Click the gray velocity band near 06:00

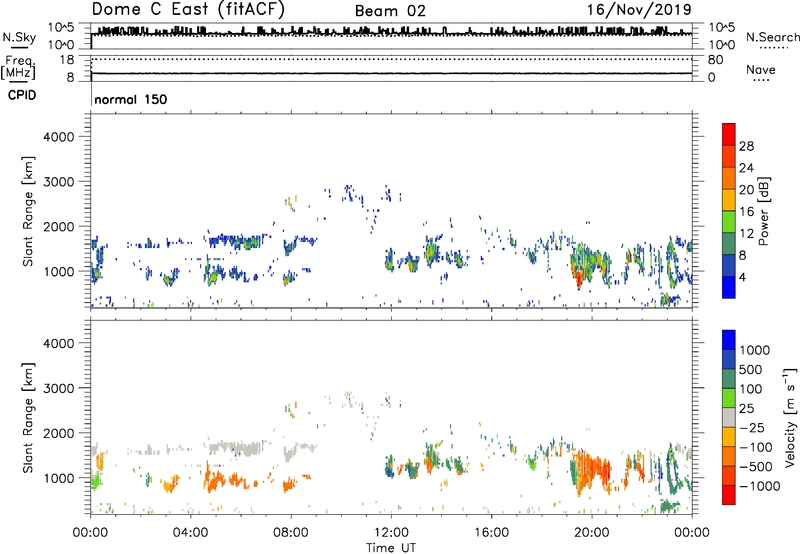pos(237,448)
